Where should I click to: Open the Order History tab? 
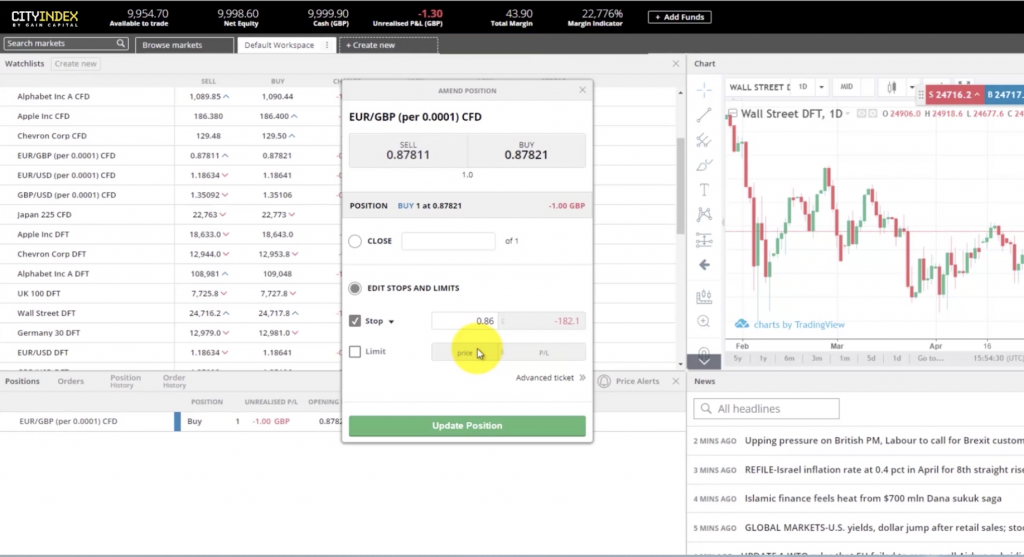click(174, 381)
